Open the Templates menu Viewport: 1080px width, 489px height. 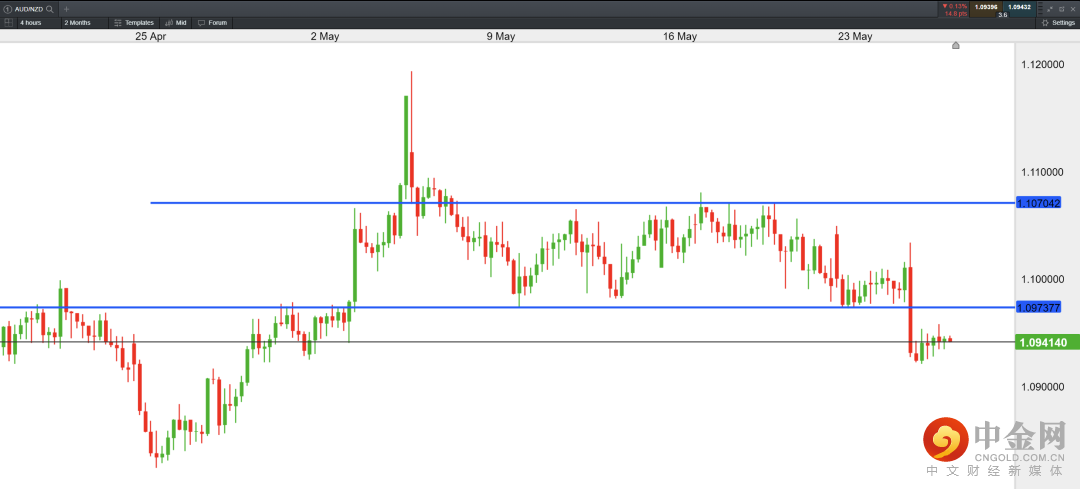(134, 23)
